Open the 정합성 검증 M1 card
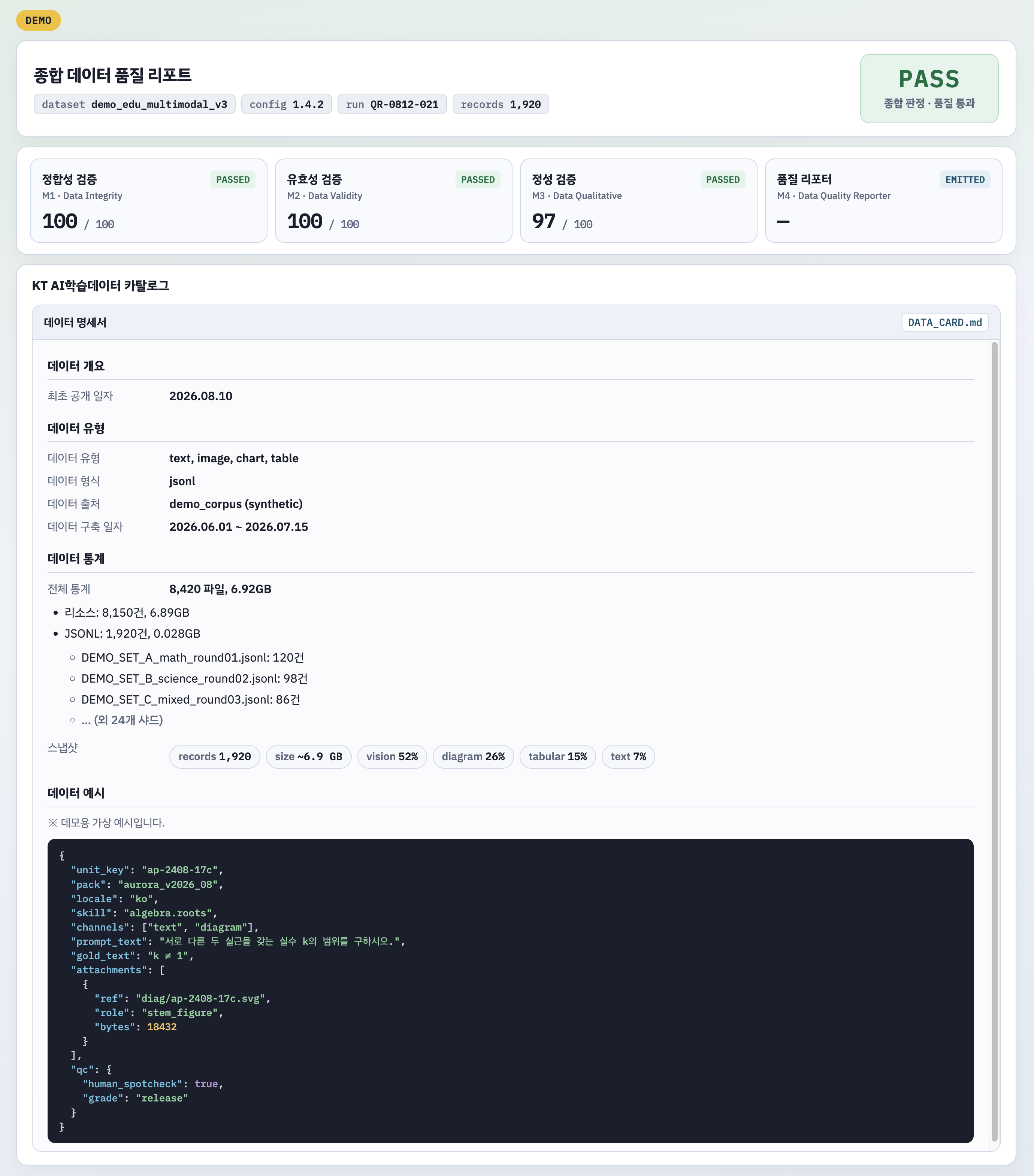This screenshot has height=1176, width=1034. pos(148,201)
